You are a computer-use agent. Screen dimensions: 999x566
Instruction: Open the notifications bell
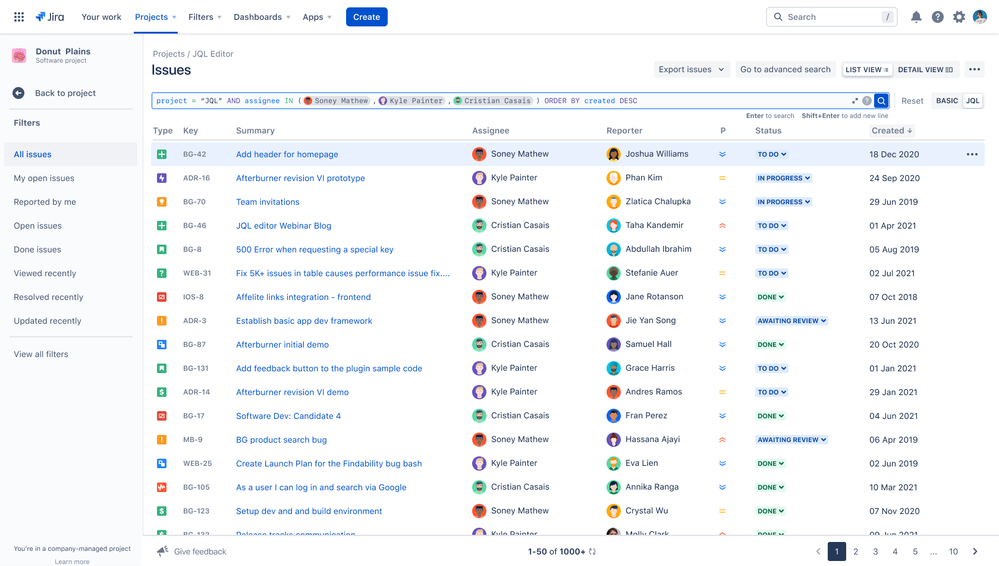click(x=916, y=17)
